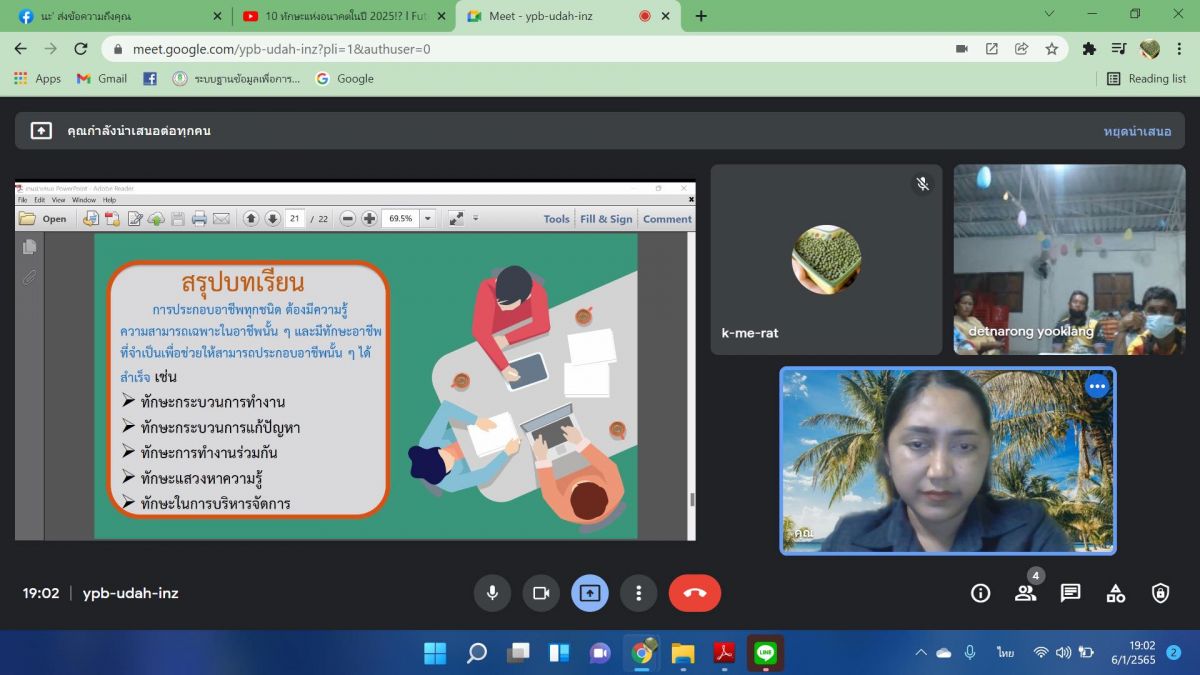Open options on self video tile

(x=1097, y=386)
